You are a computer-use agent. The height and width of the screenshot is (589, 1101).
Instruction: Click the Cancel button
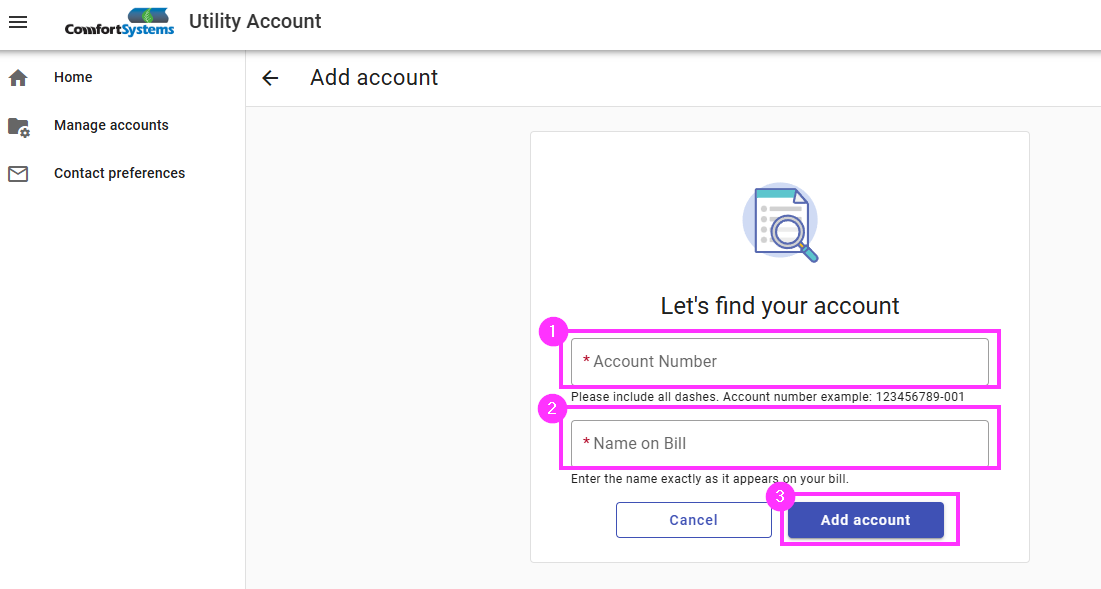(x=693, y=519)
